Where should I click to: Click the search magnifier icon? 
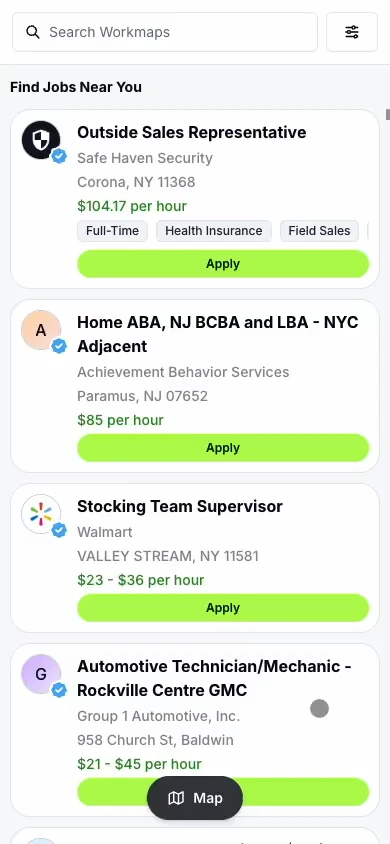tap(33, 32)
